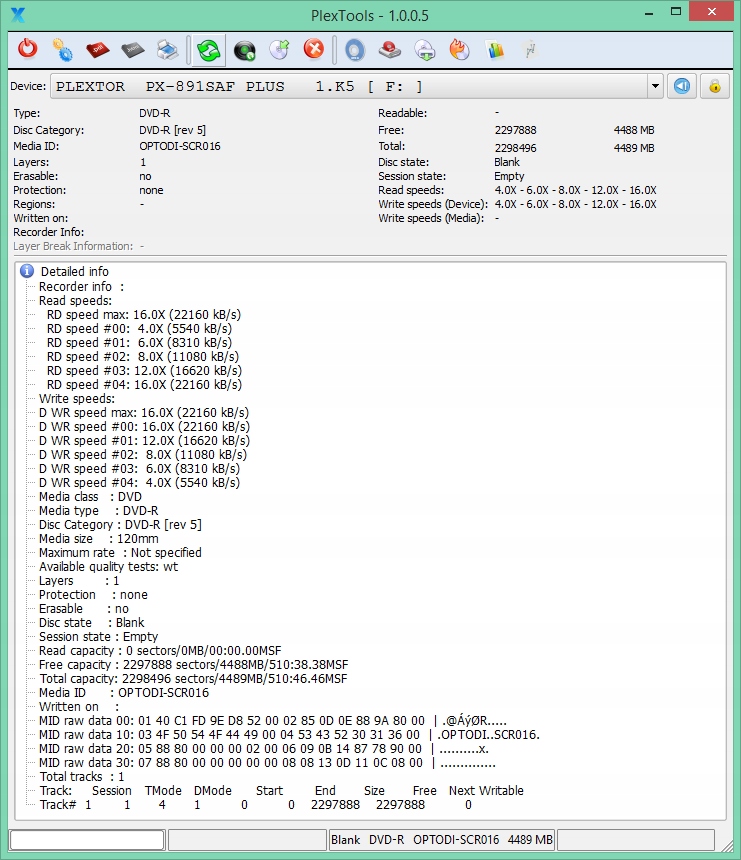Select the PLEXTOR PX-891SAF PLUS device combo box
Image resolution: width=741 pixels, height=860 pixels.
pos(350,86)
